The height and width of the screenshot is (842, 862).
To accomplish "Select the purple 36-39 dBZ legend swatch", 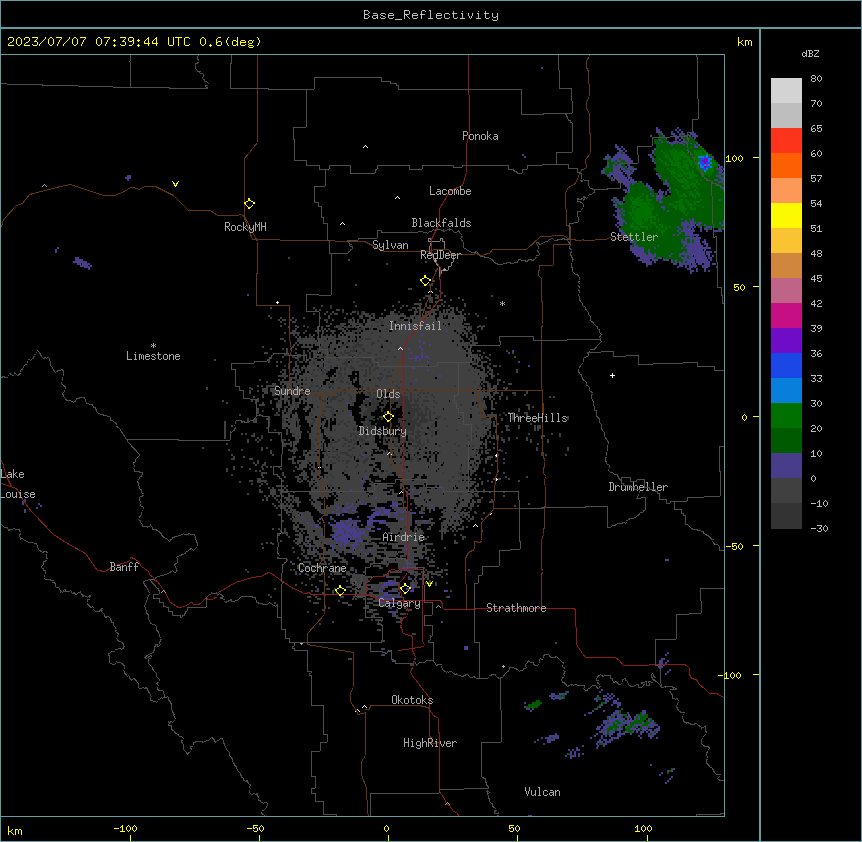I will (x=786, y=341).
